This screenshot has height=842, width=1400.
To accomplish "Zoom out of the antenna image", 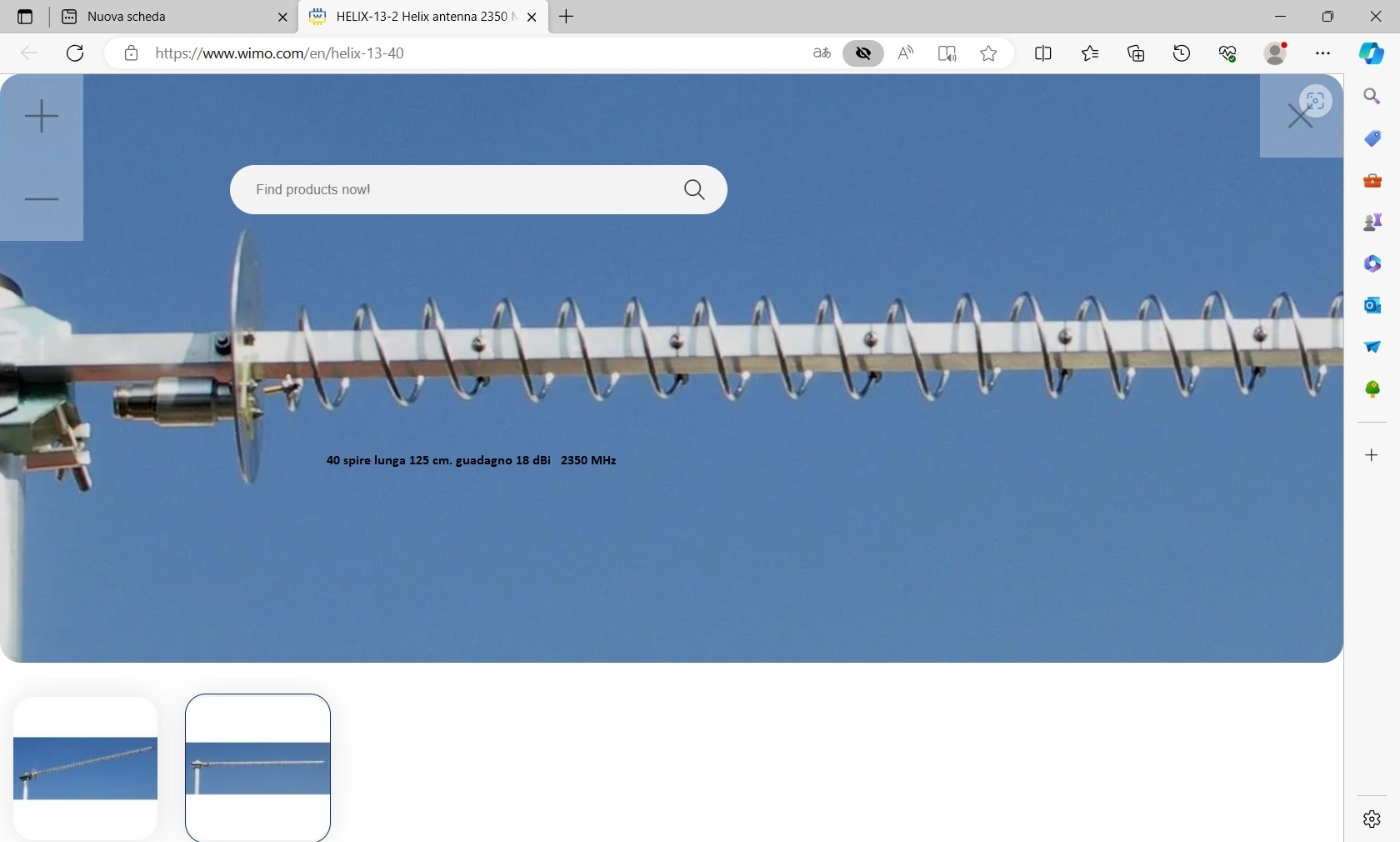I will point(41,199).
